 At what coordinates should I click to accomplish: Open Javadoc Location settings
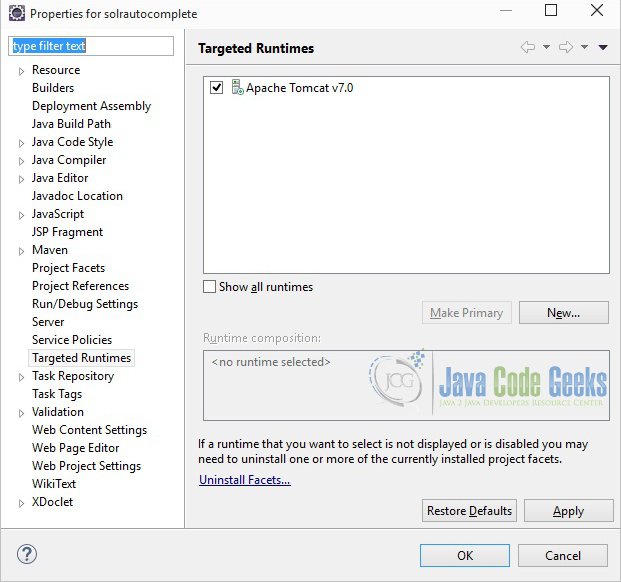click(77, 196)
